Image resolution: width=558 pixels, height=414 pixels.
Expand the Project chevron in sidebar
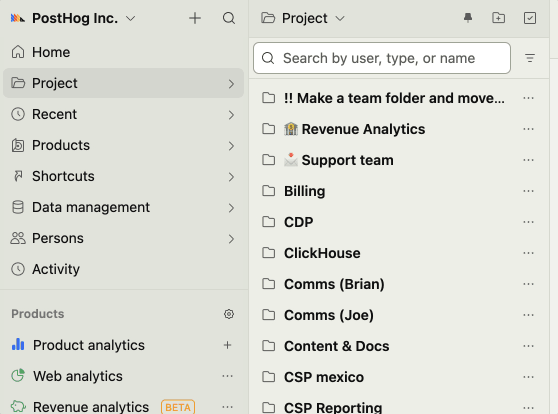point(231,84)
